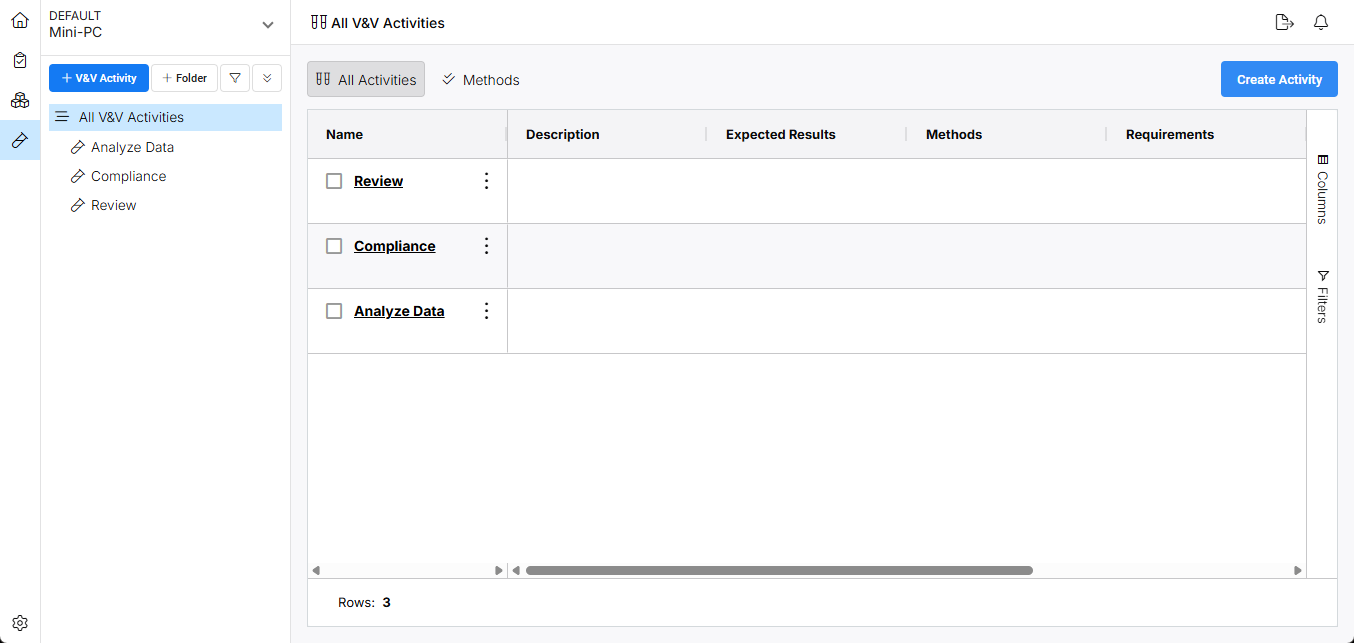Image resolution: width=1354 pixels, height=643 pixels.
Task: Click the Create Activity button
Action: point(1279,79)
